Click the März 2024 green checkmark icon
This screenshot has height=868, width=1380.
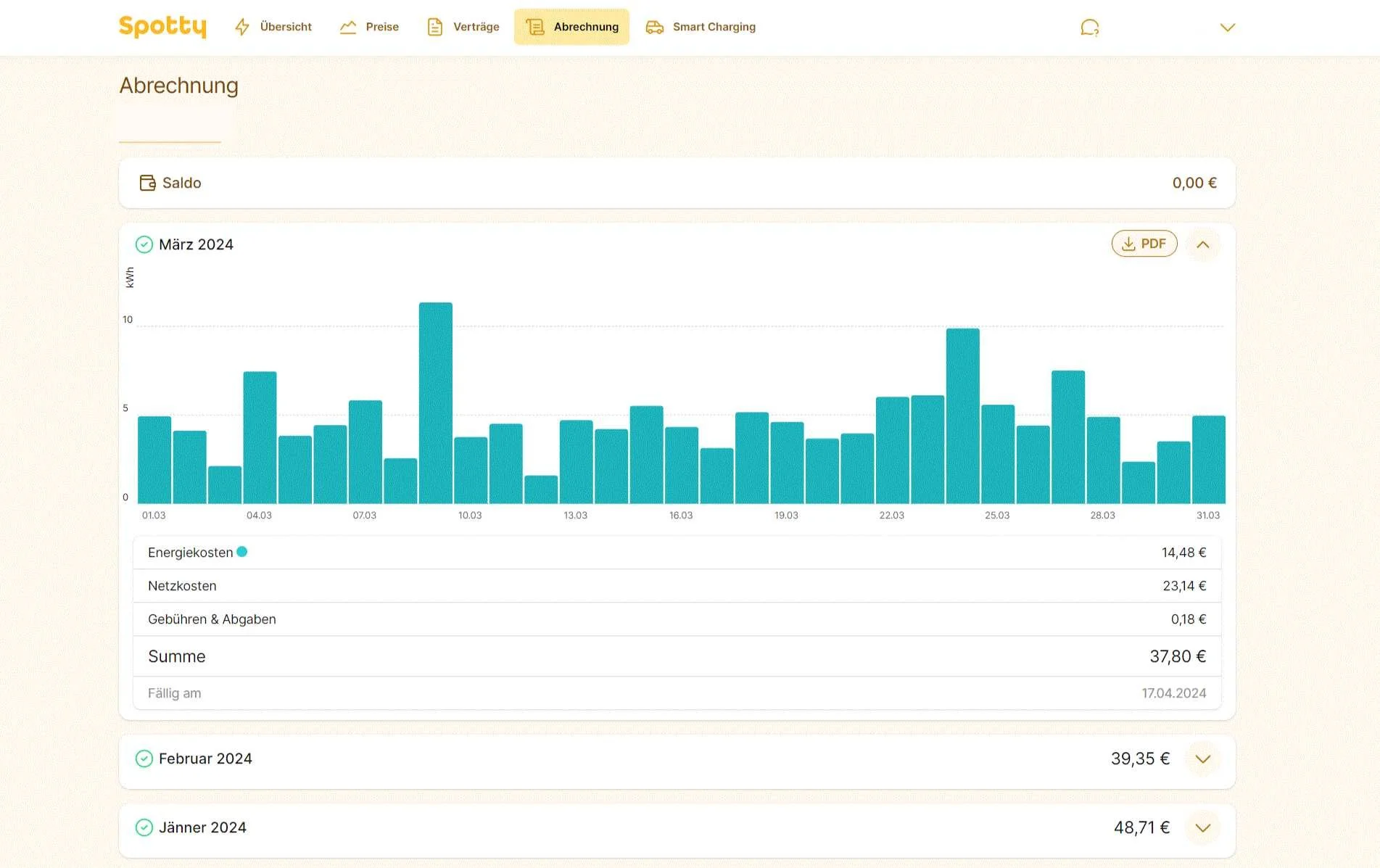click(144, 244)
